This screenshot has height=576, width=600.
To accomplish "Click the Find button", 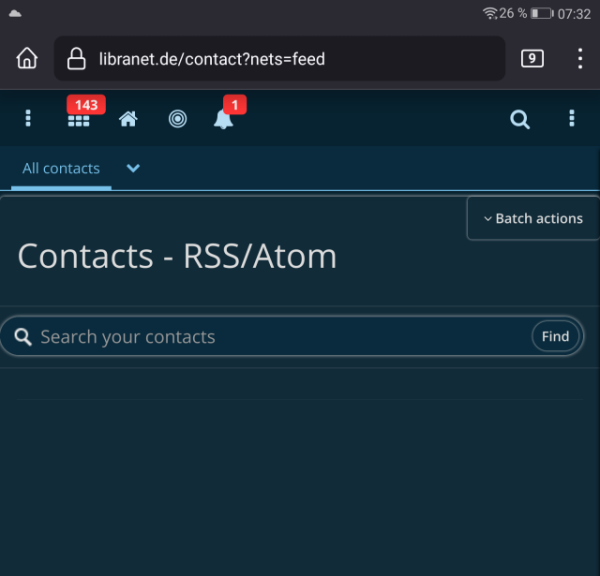I will [555, 336].
